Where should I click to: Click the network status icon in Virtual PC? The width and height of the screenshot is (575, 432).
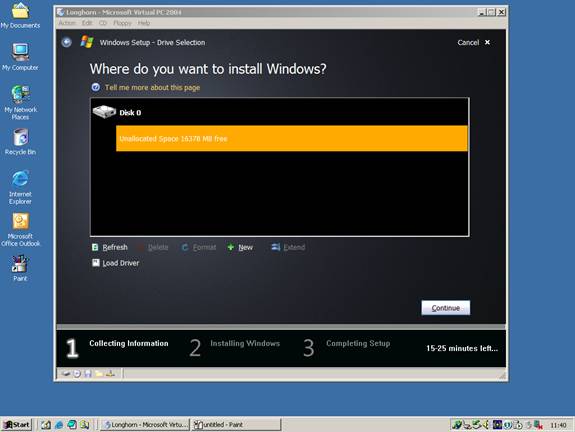110,374
